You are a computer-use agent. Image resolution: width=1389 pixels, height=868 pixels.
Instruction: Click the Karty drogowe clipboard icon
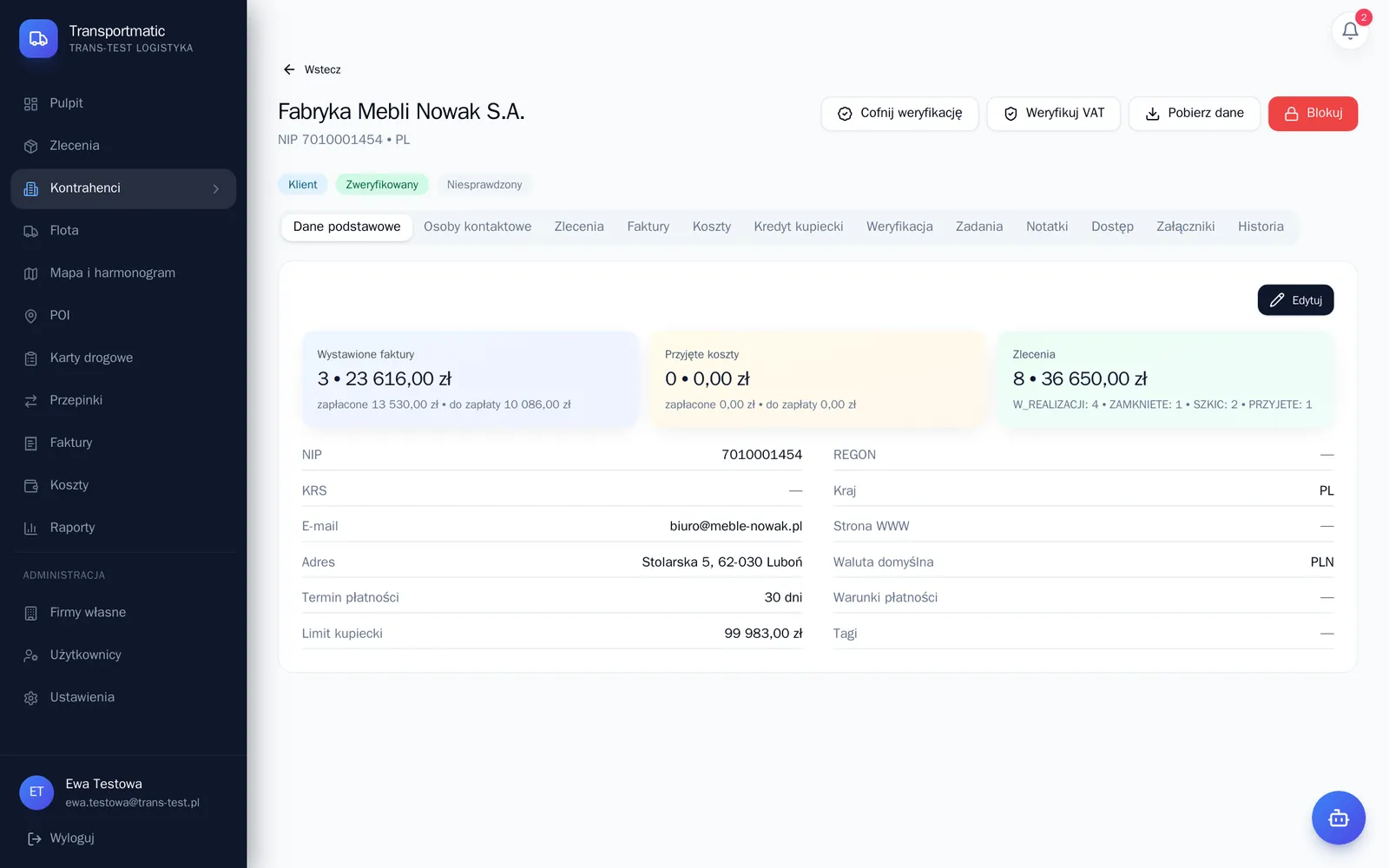tap(31, 358)
